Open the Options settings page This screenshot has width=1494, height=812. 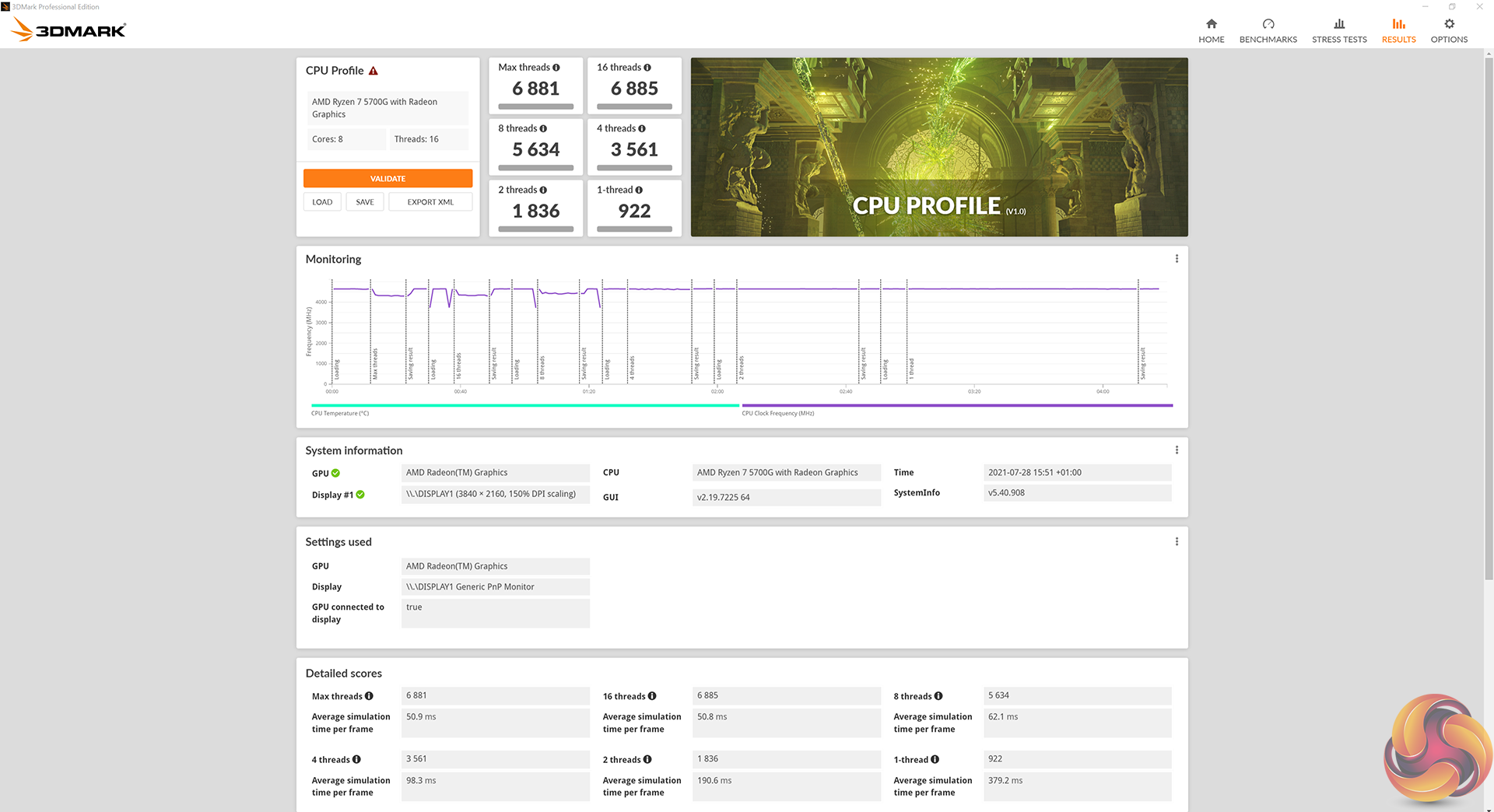(x=1449, y=30)
